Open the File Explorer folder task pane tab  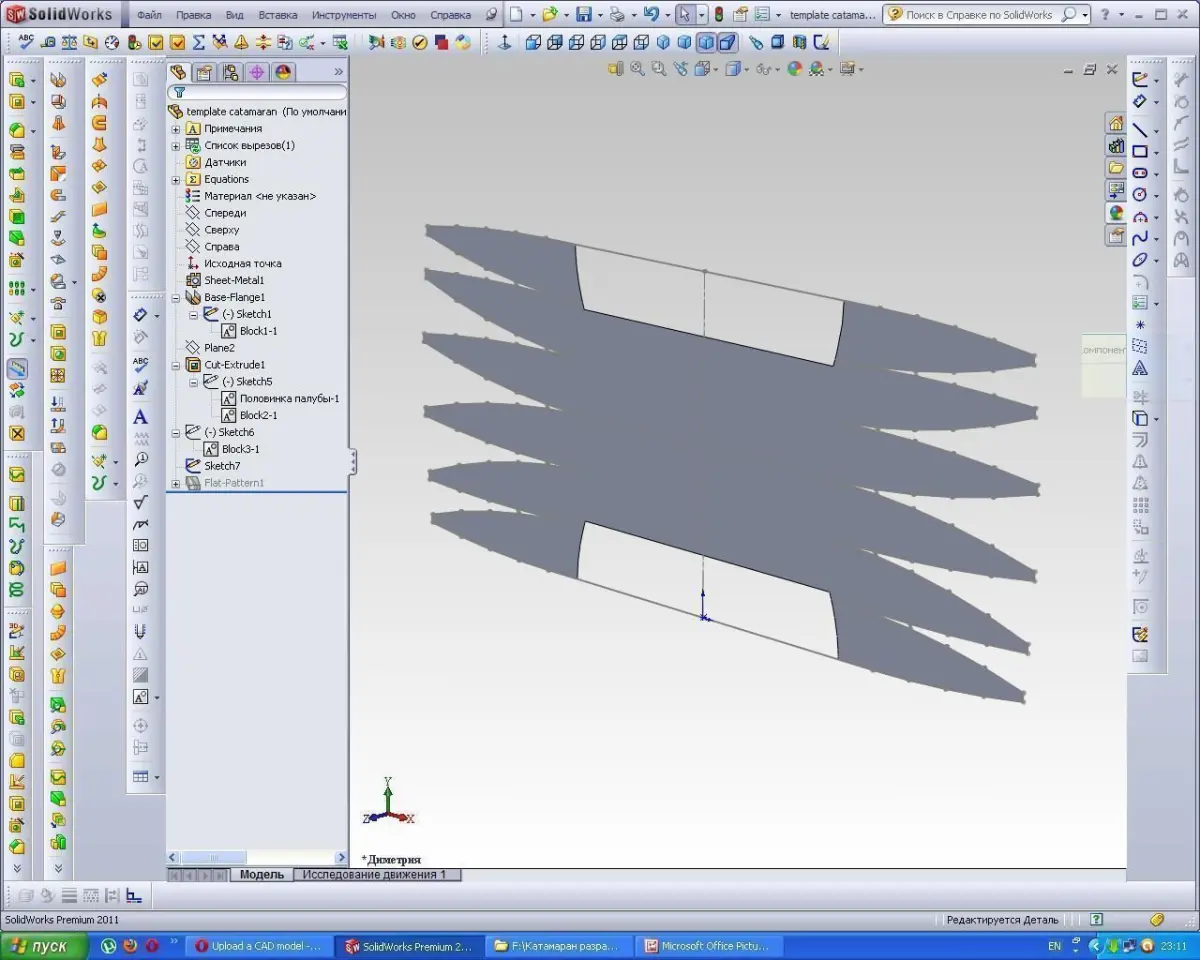click(x=1116, y=168)
